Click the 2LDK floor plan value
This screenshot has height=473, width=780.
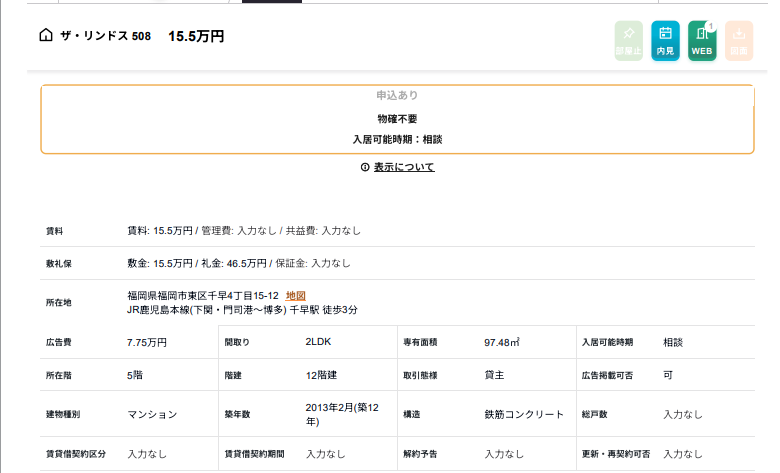(320, 342)
